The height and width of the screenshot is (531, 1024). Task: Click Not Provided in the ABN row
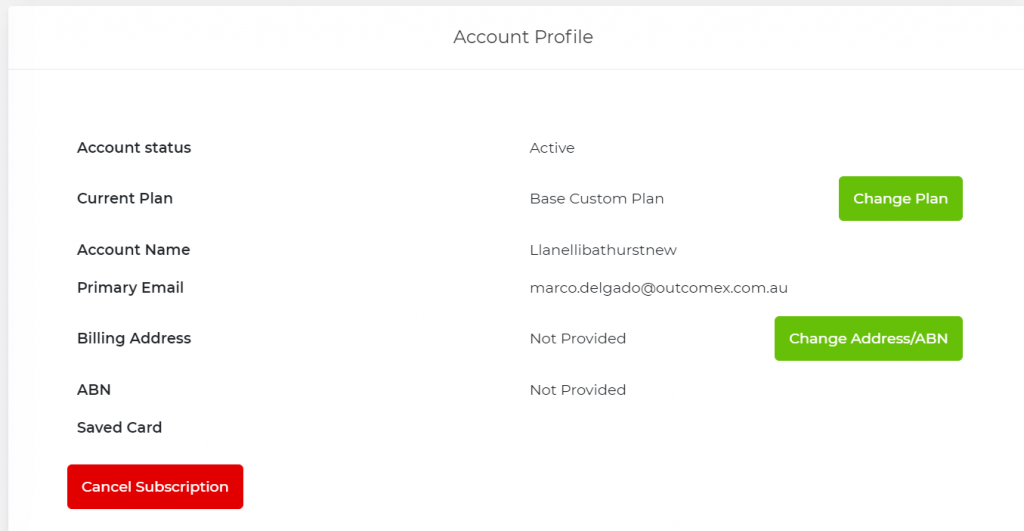(x=578, y=390)
